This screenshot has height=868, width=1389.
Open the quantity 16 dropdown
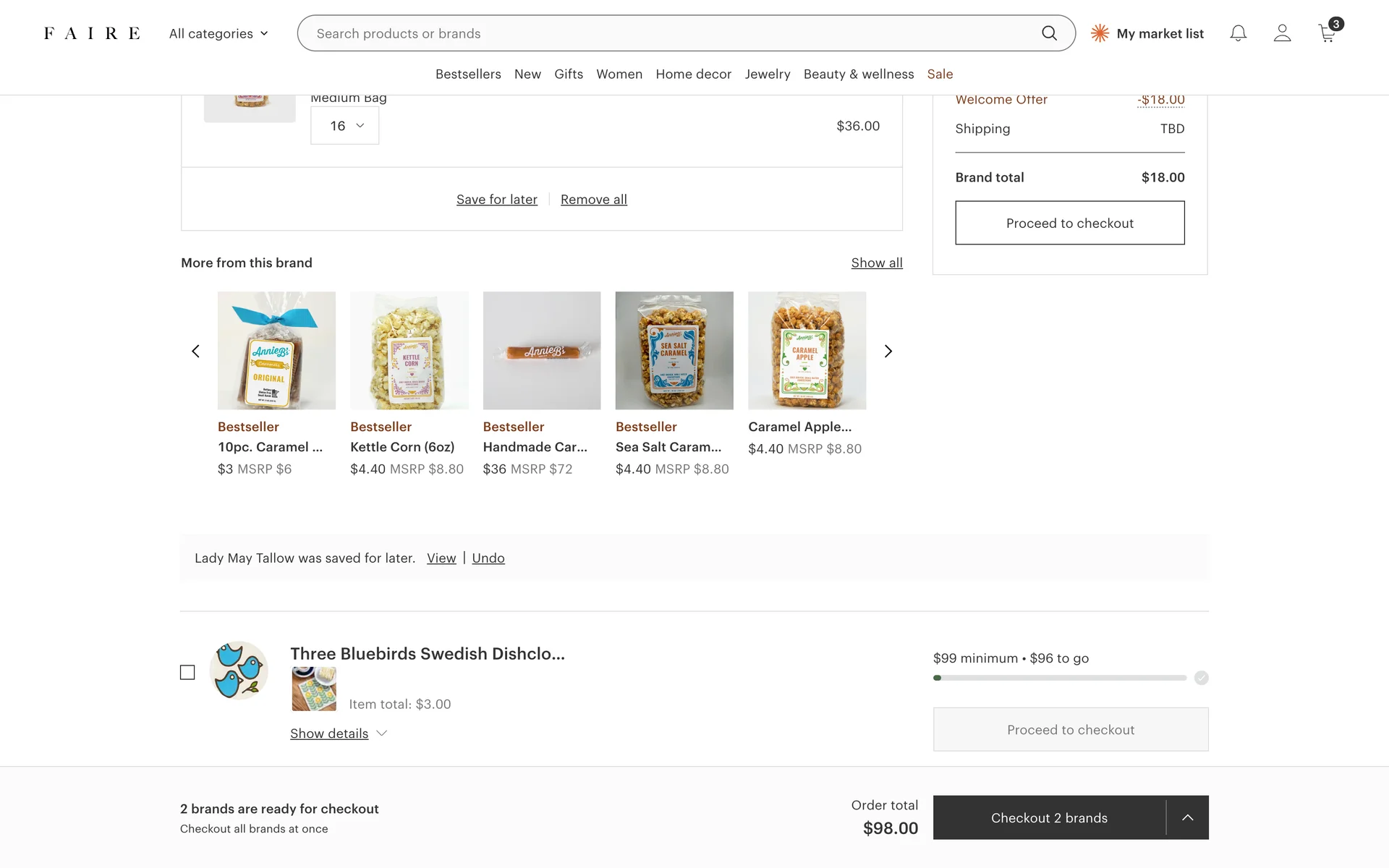pyautogui.click(x=345, y=126)
